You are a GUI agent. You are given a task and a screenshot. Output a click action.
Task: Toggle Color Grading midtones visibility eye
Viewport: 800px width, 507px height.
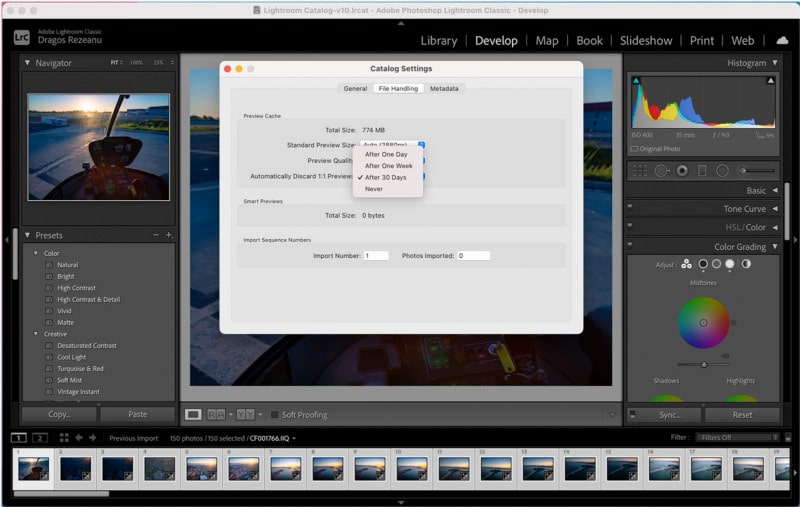click(x=726, y=355)
